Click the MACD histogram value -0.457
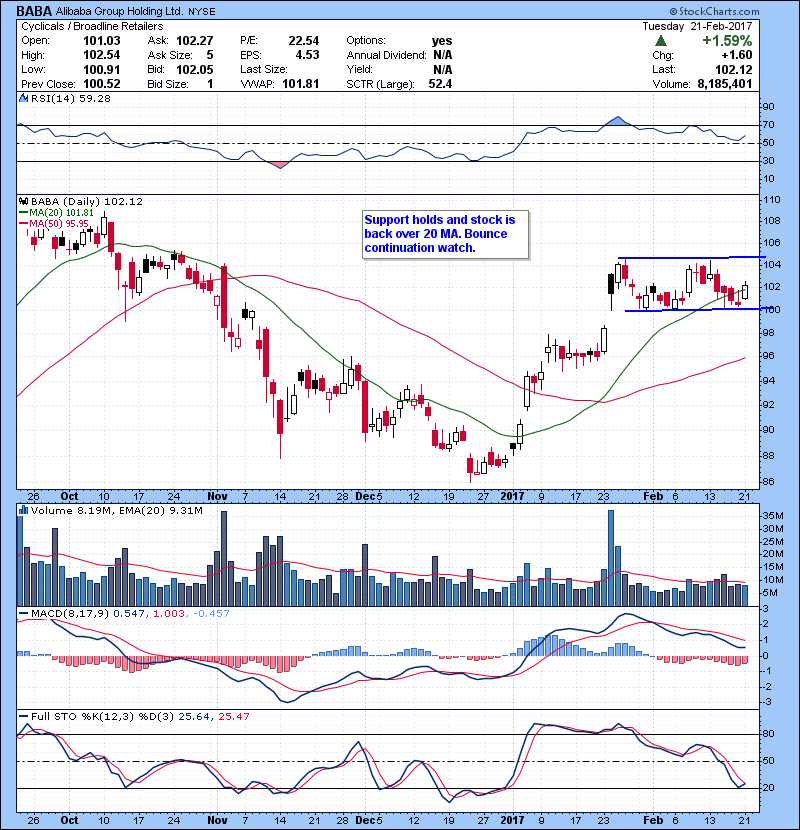This screenshot has height=830, width=800. tap(212, 614)
